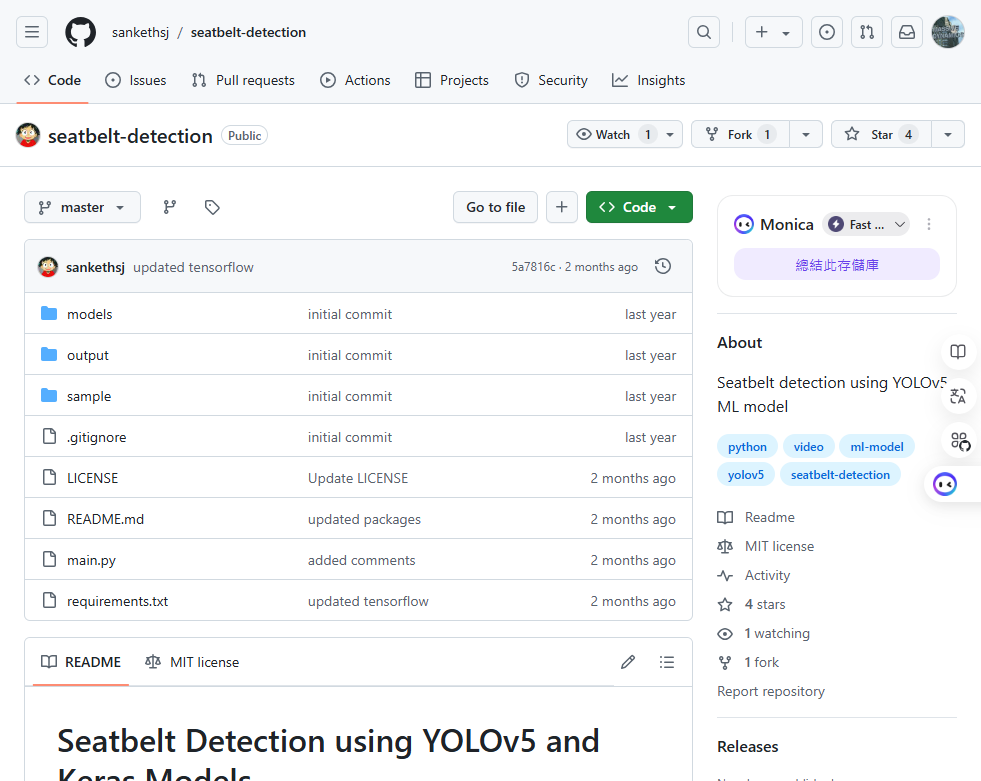The image size is (981, 781).
Task: Open .gitignore file
Action: [96, 437]
